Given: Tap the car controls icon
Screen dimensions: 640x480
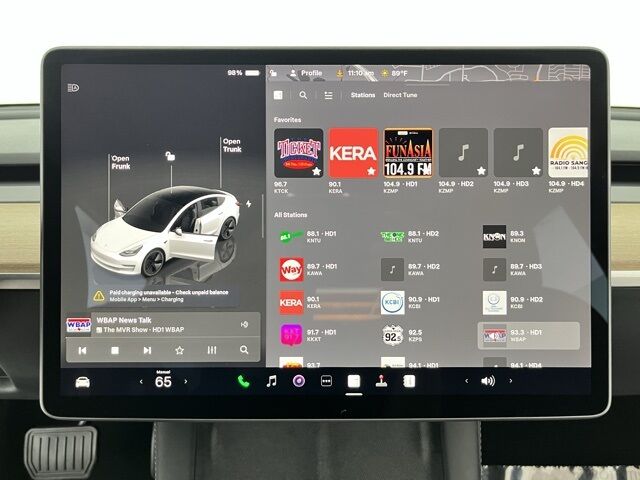Looking at the screenshot, I should [82, 382].
